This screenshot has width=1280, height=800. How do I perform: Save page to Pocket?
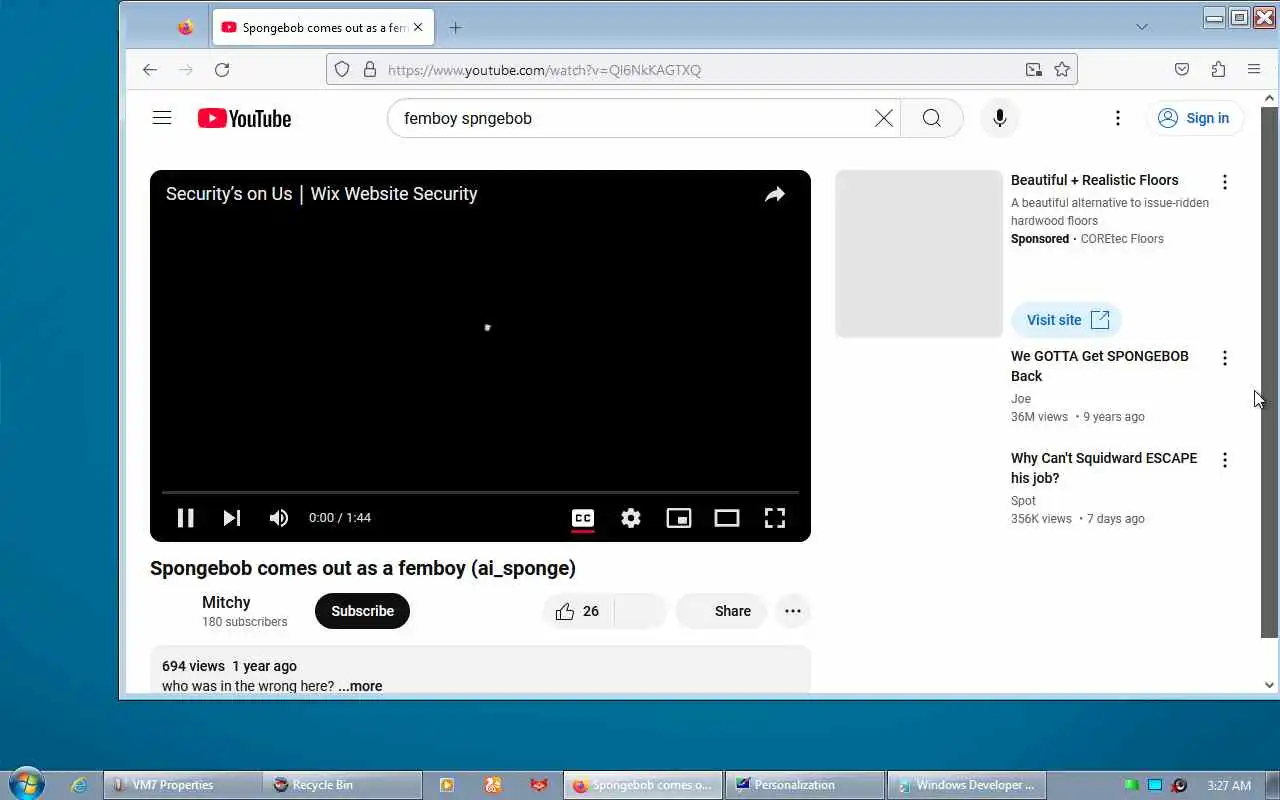coord(1182,69)
